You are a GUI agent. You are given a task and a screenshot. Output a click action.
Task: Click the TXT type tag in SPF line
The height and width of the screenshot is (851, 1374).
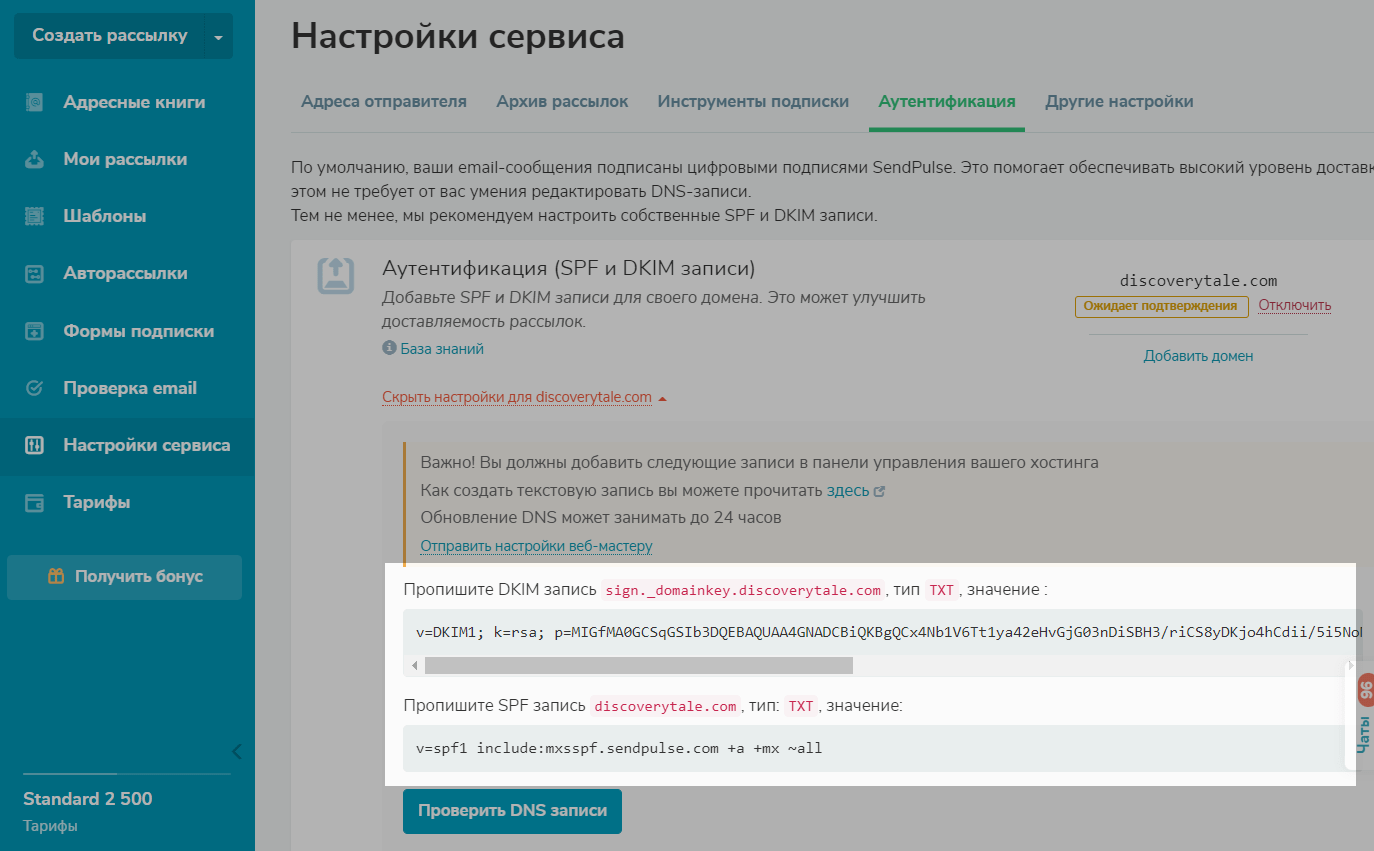[x=801, y=706]
